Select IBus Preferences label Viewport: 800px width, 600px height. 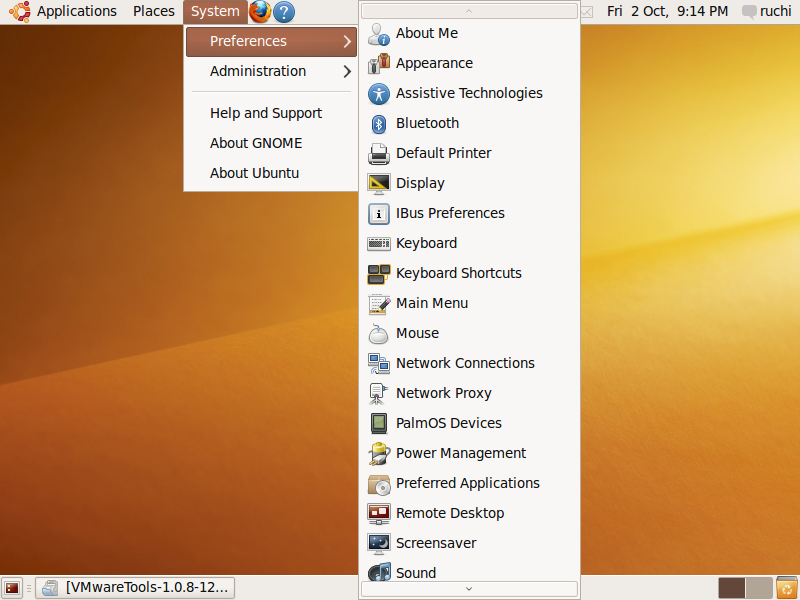tap(450, 213)
